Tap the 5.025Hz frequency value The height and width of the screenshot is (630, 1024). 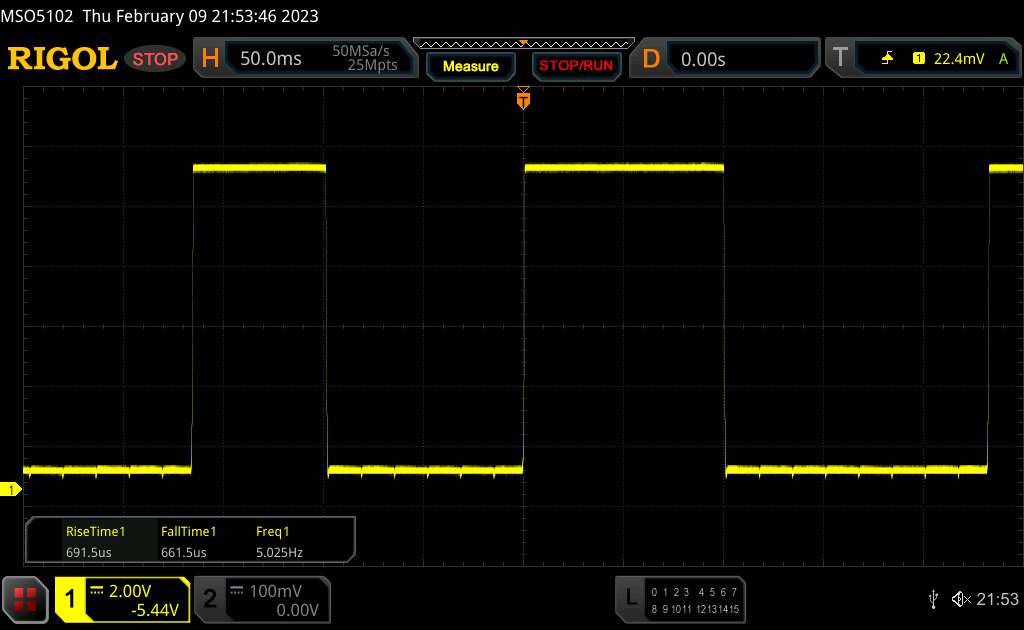tap(279, 552)
